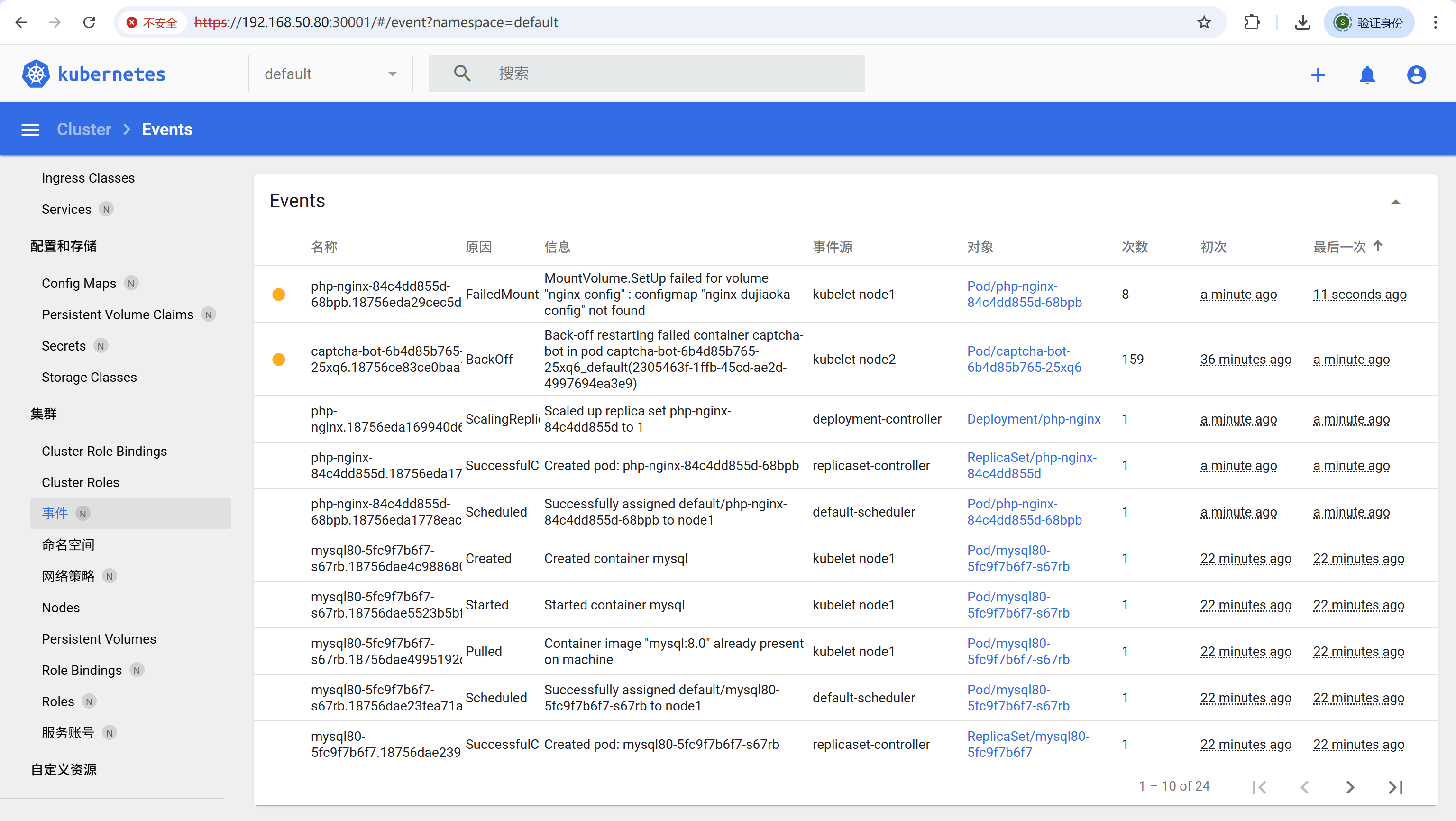1456x821 pixels.
Task: Open the hamburger navigation menu
Action: (30, 129)
